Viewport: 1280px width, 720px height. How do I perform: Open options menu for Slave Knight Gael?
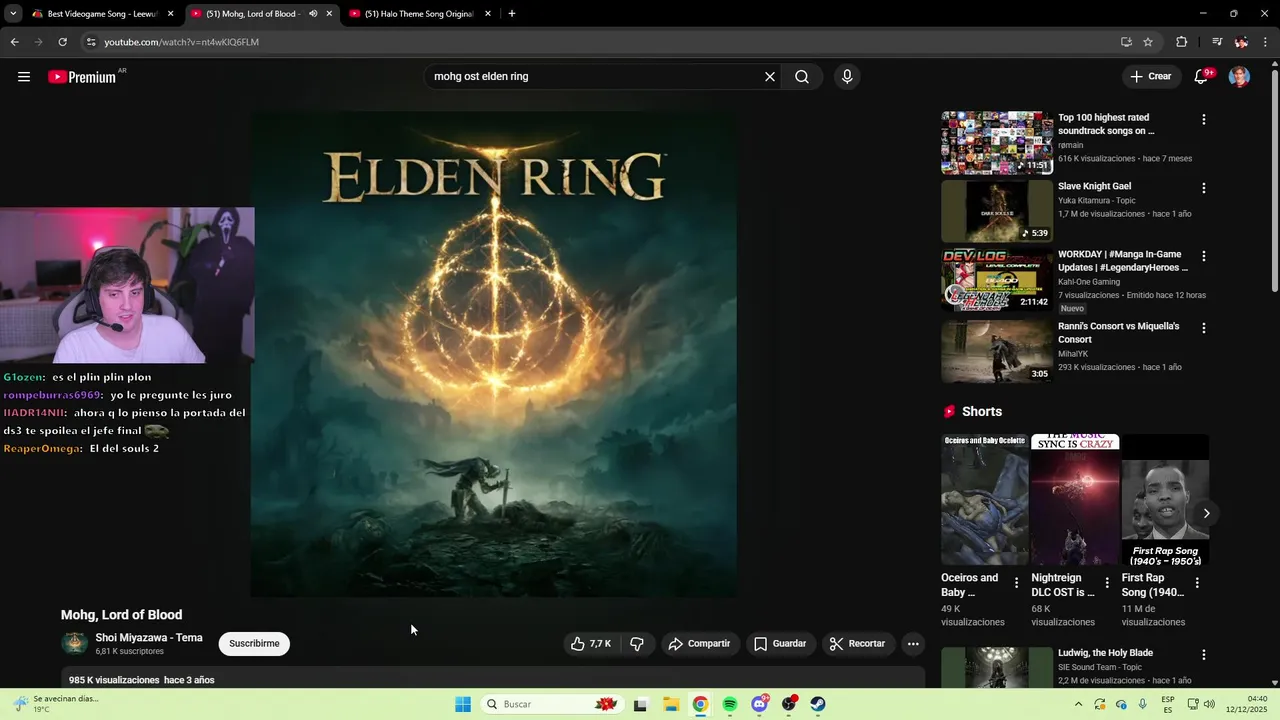(x=1203, y=188)
